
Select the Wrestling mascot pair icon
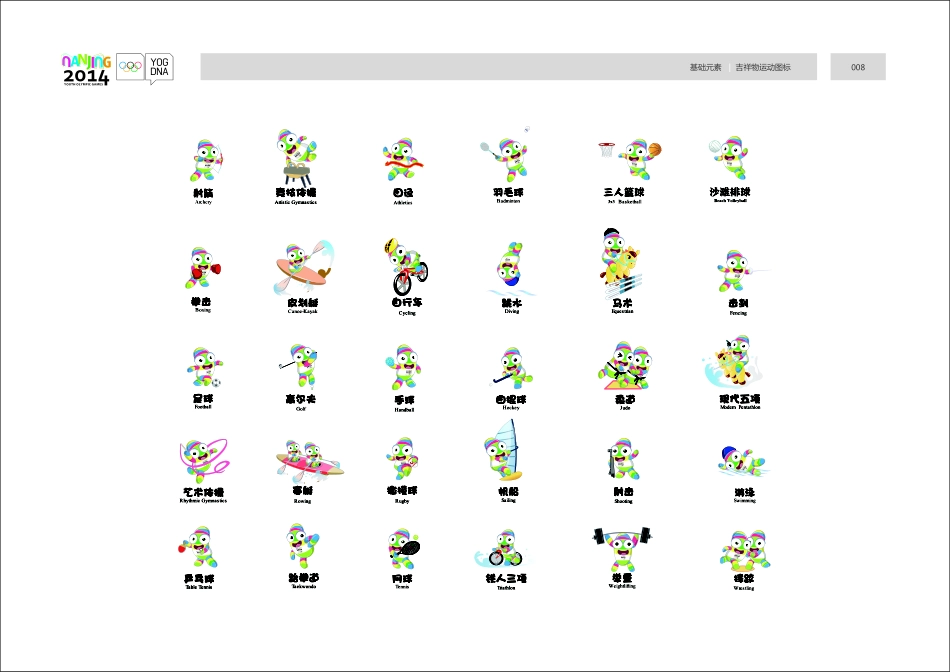[x=743, y=551]
